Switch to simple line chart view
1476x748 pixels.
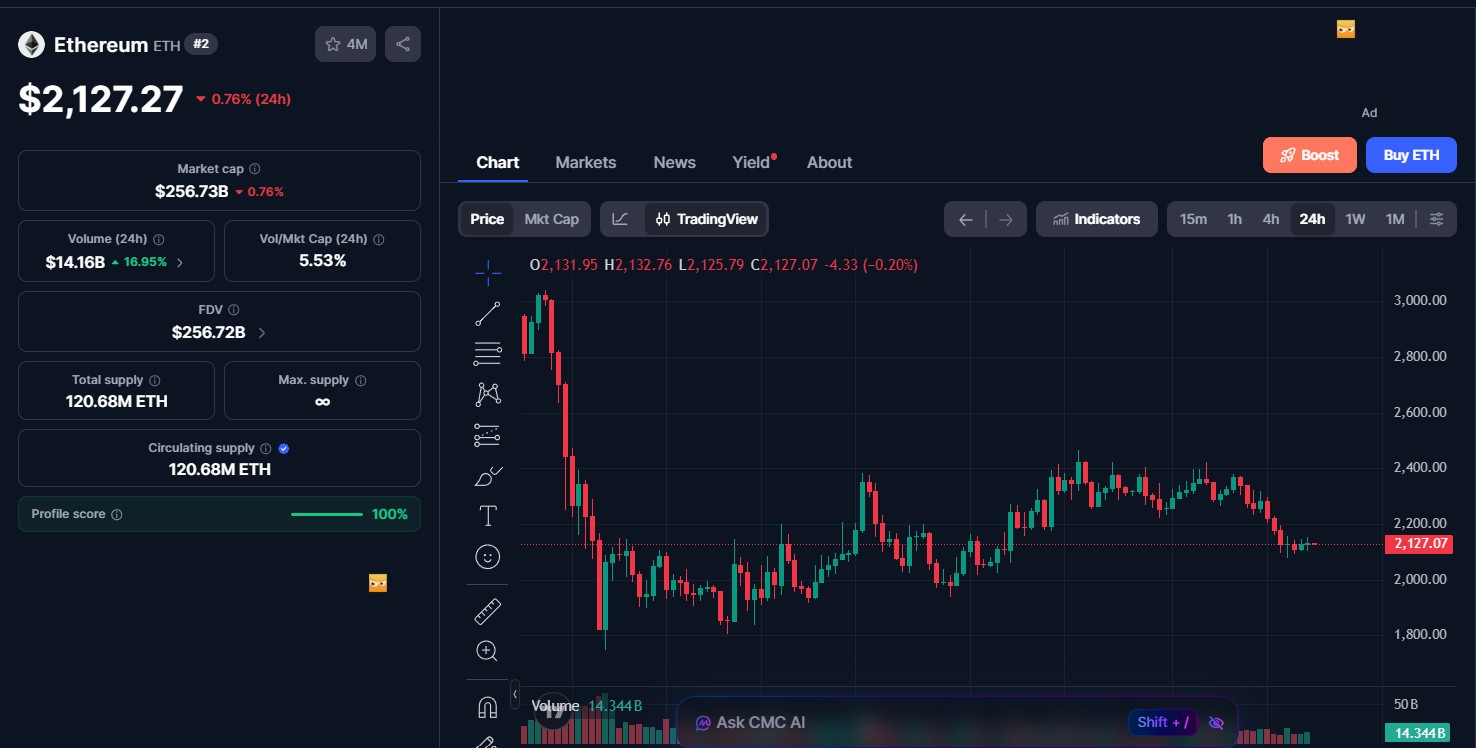tap(621, 219)
